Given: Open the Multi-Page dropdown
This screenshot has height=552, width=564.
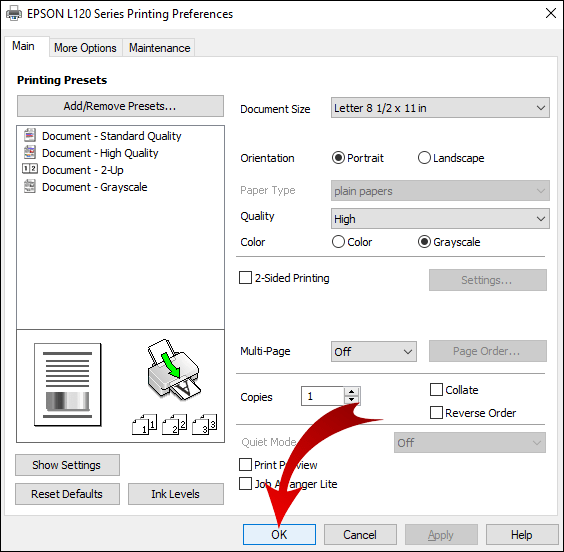Looking at the screenshot, I should point(374,351).
